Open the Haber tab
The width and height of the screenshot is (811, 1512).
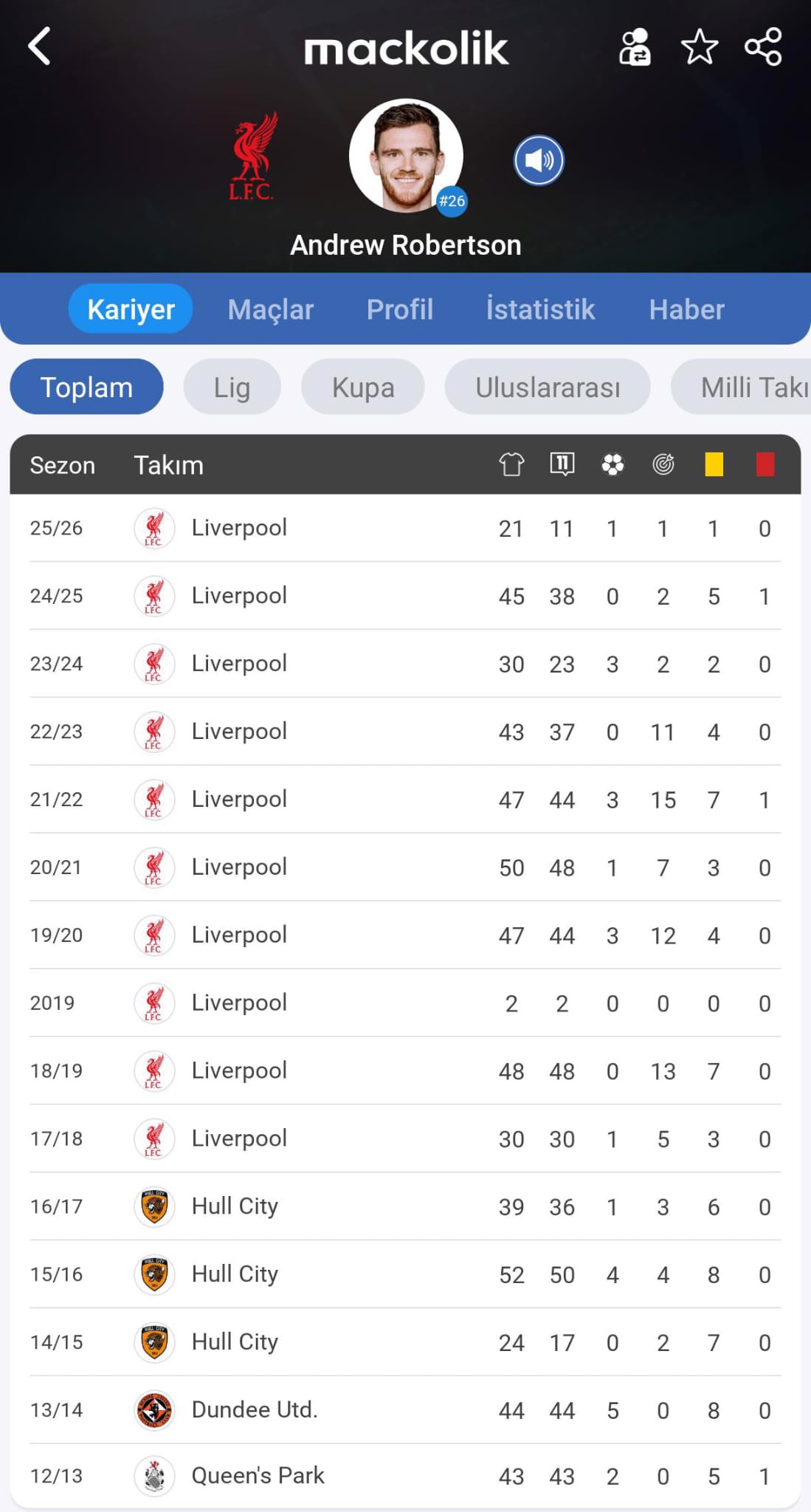tap(686, 309)
